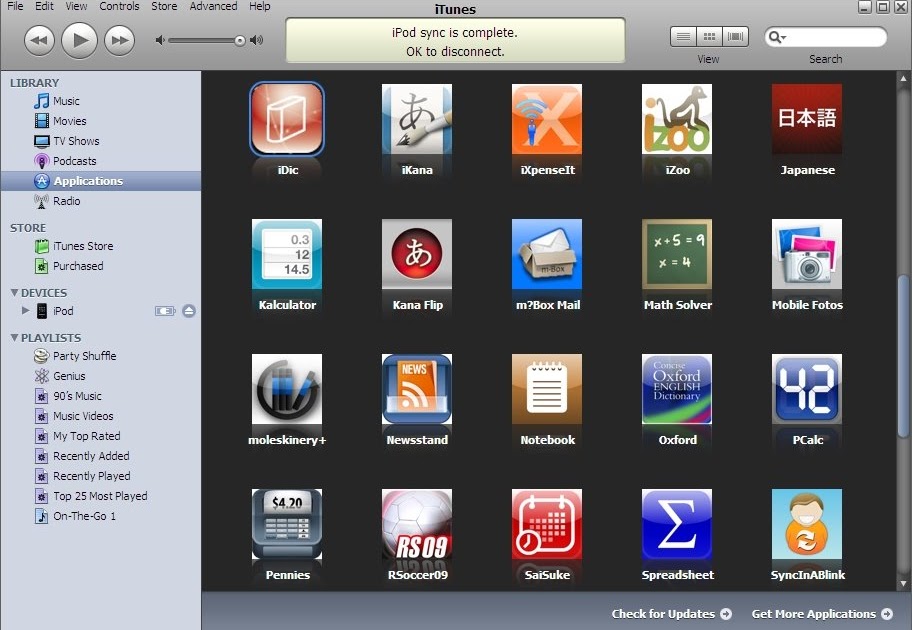
Task: Click the scrollbar down arrow
Action: click(x=903, y=583)
